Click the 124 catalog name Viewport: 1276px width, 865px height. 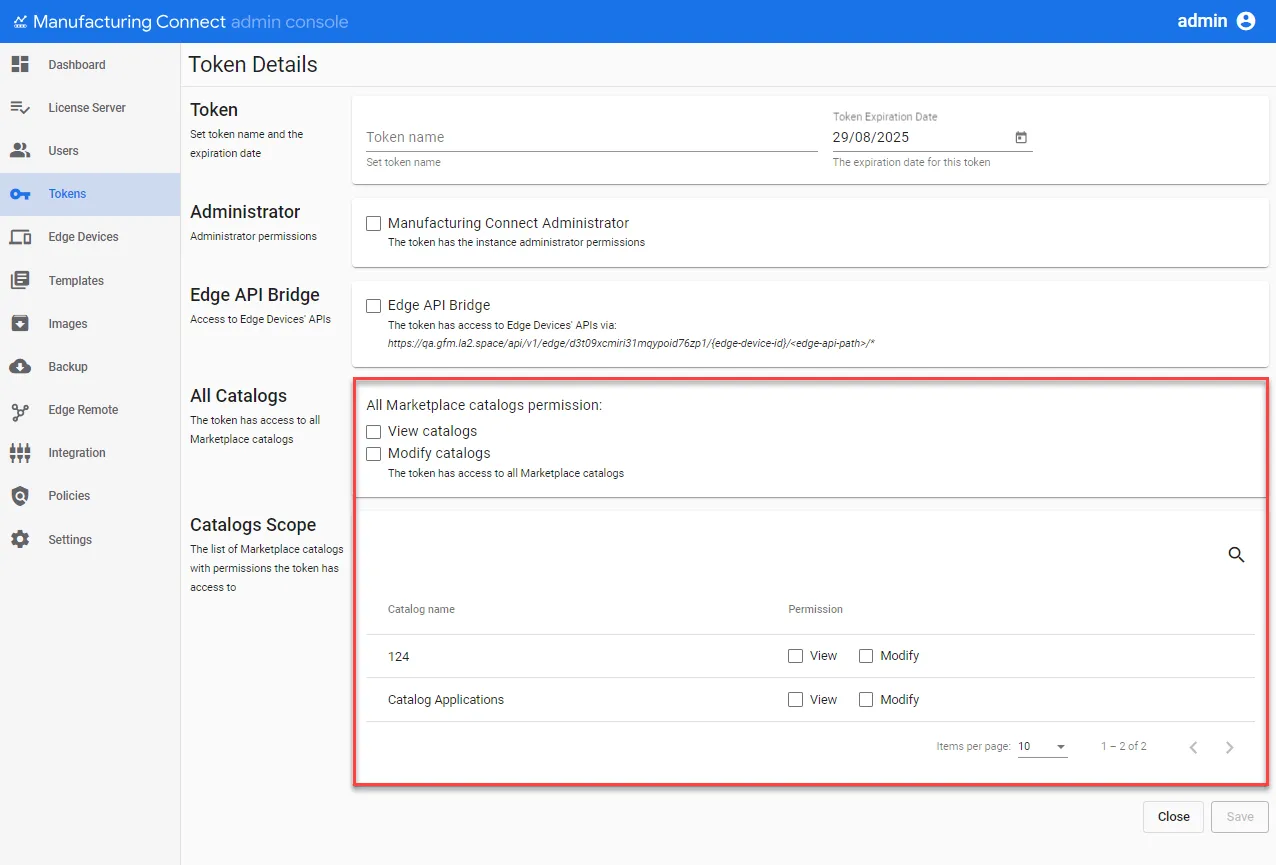[x=399, y=657]
